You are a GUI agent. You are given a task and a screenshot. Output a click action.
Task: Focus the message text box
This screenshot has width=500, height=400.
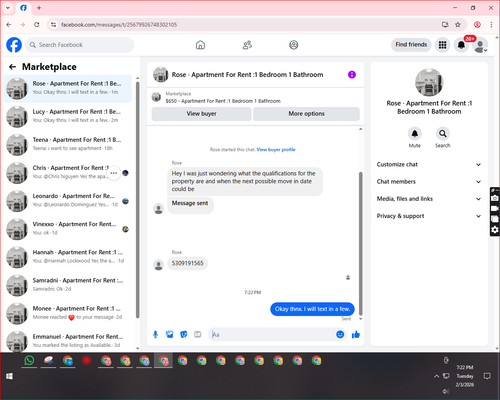point(273,334)
